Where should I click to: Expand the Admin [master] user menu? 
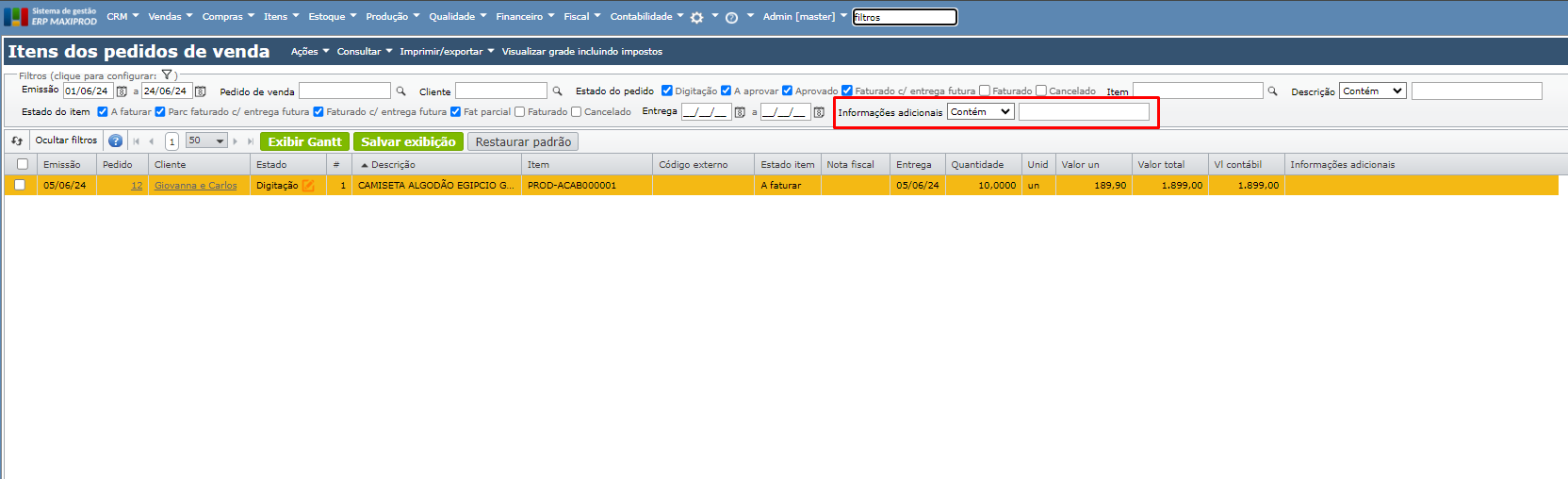coord(805,17)
